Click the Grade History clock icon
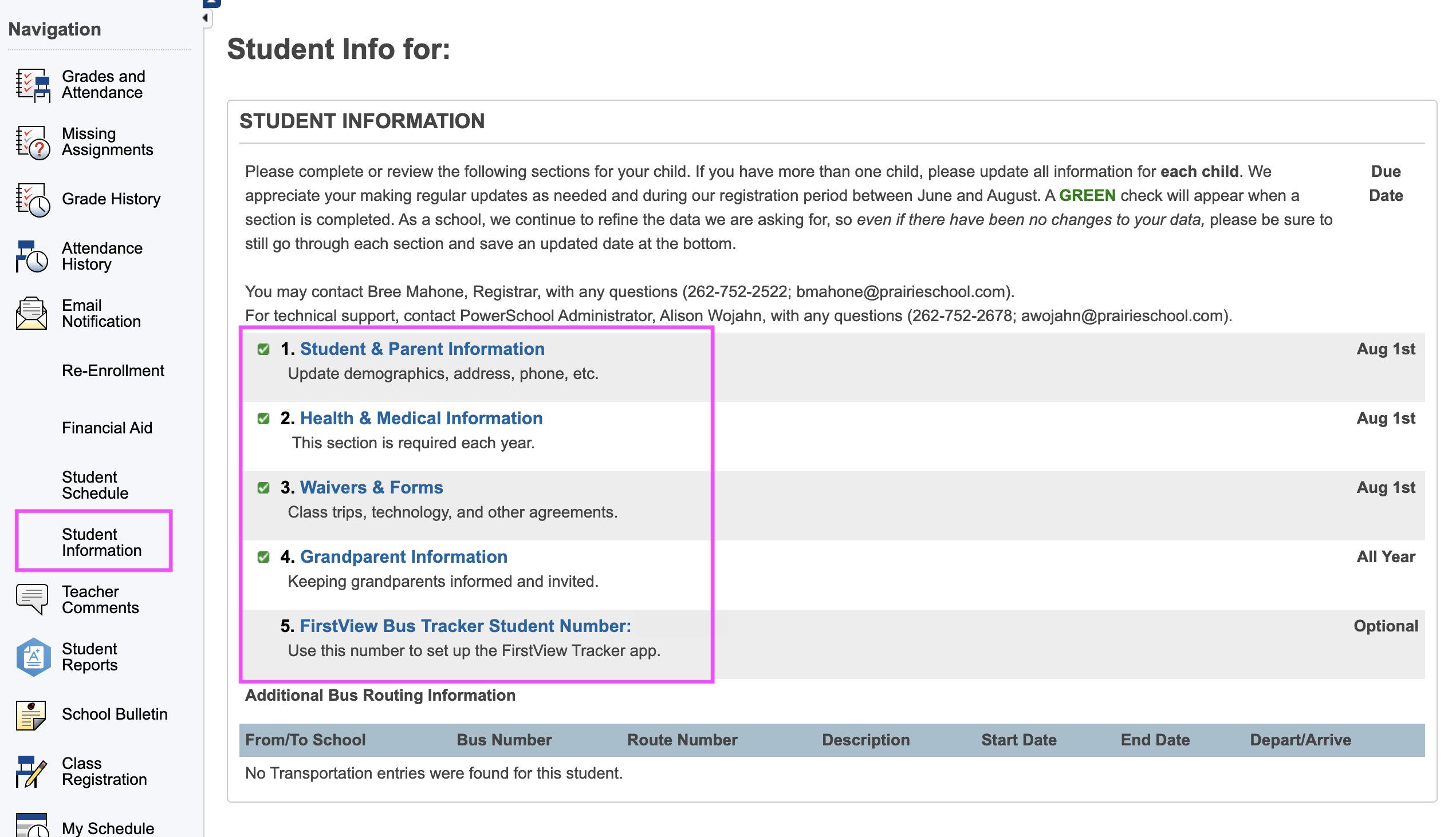Viewport: 1456px width, 837px height. point(33,199)
